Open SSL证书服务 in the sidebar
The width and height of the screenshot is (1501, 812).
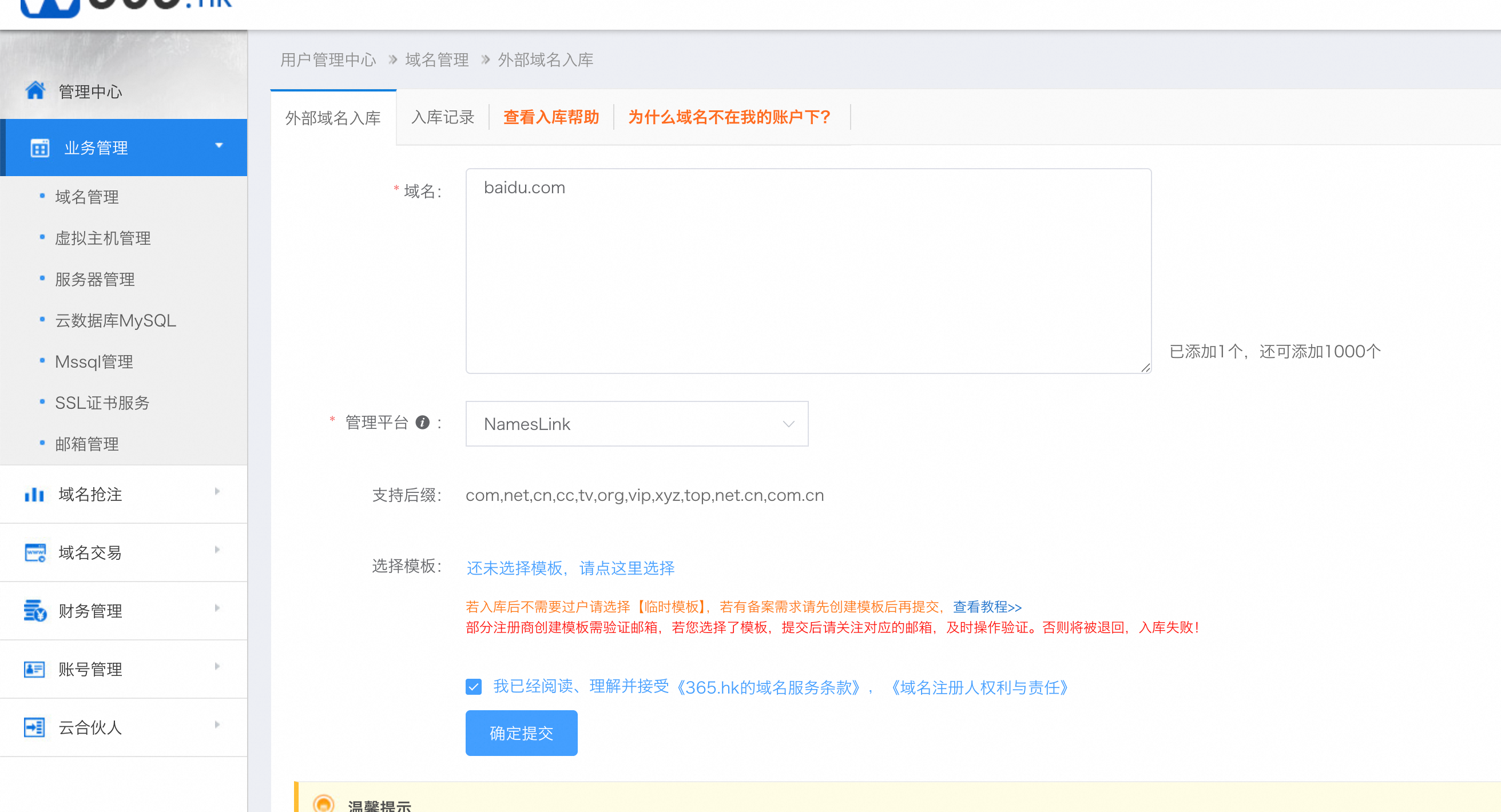pyautogui.click(x=102, y=403)
